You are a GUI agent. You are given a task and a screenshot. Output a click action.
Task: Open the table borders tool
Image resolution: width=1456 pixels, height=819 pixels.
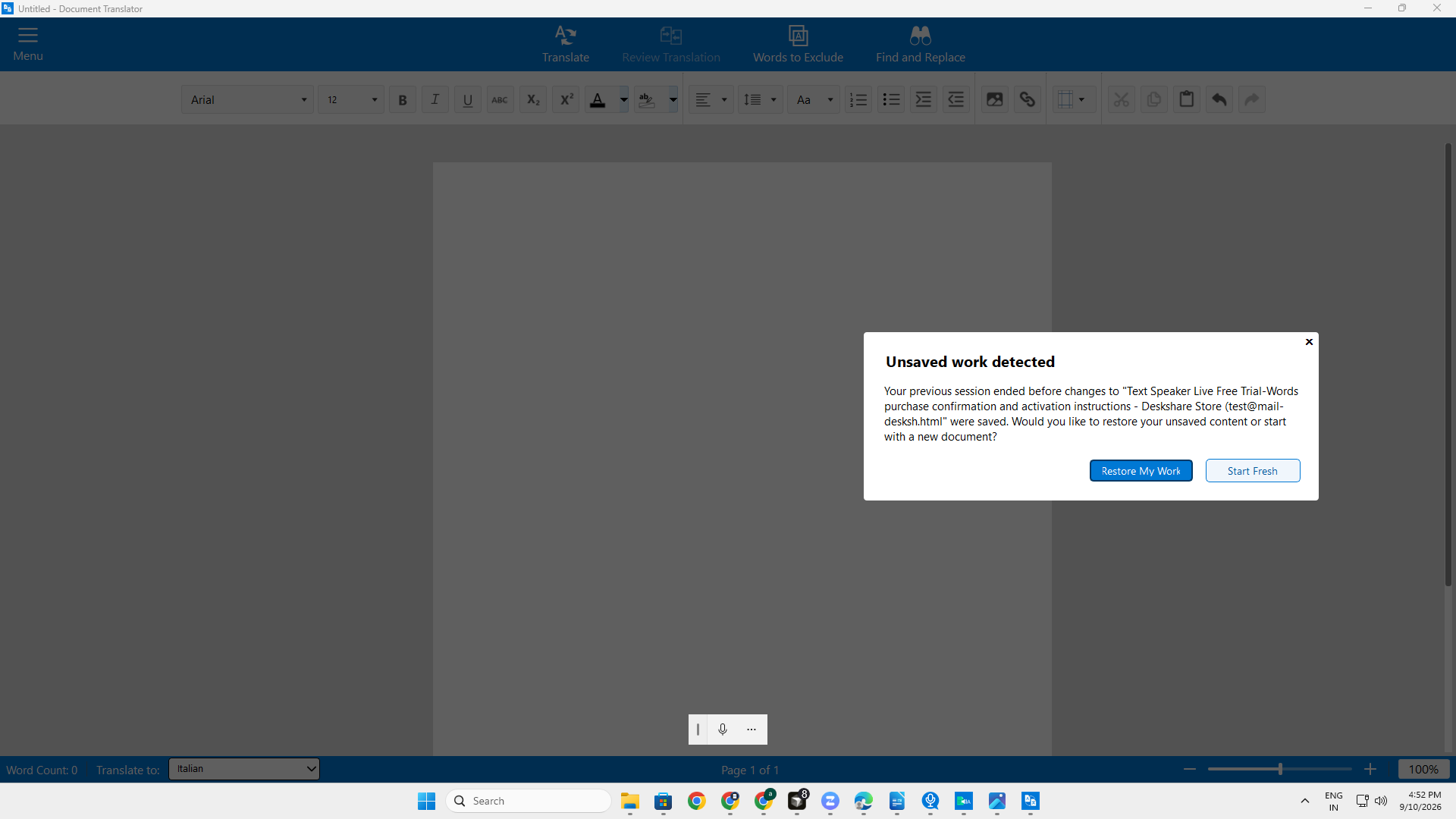[x=1073, y=99]
